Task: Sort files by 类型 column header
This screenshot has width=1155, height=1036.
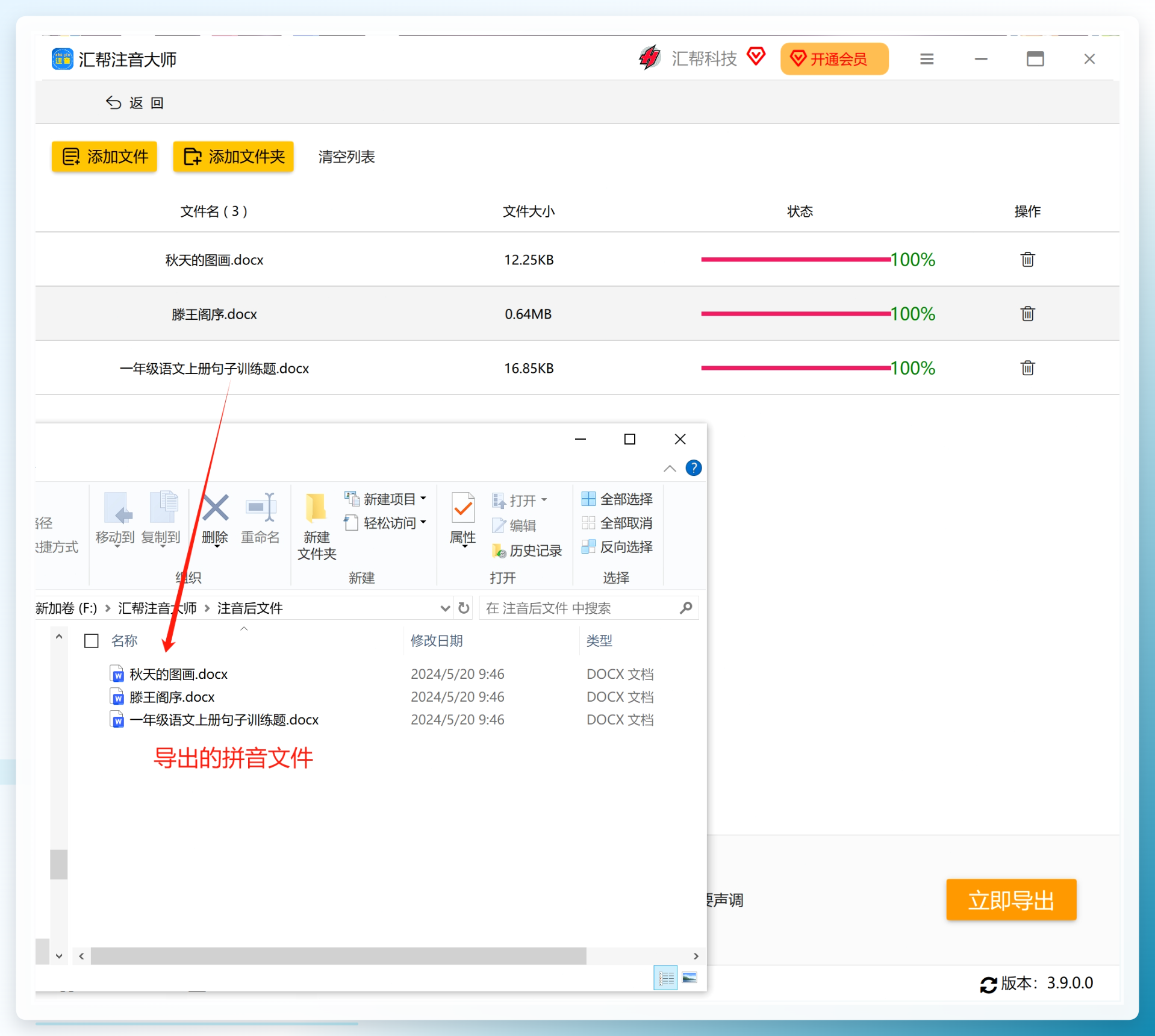Action: click(x=600, y=641)
